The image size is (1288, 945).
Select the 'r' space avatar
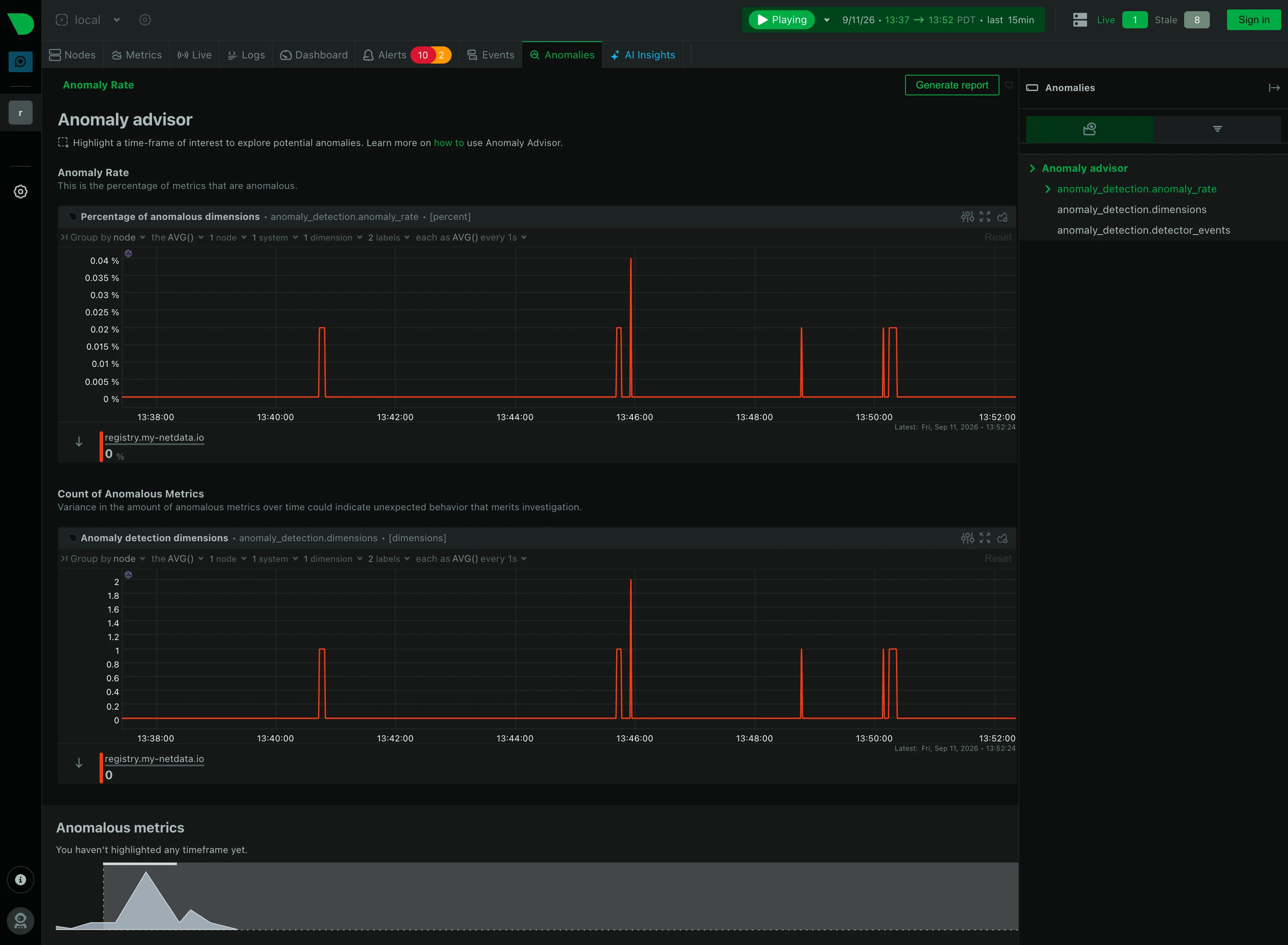click(x=21, y=113)
